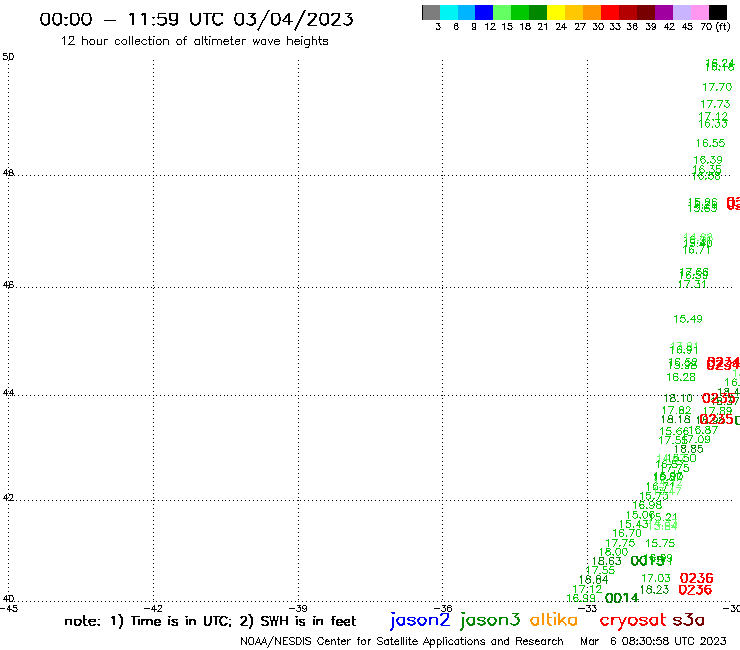Viewport: 740px width, 650px height.
Task: Click the wave height value '18.10'
Action: pyautogui.click(x=678, y=398)
